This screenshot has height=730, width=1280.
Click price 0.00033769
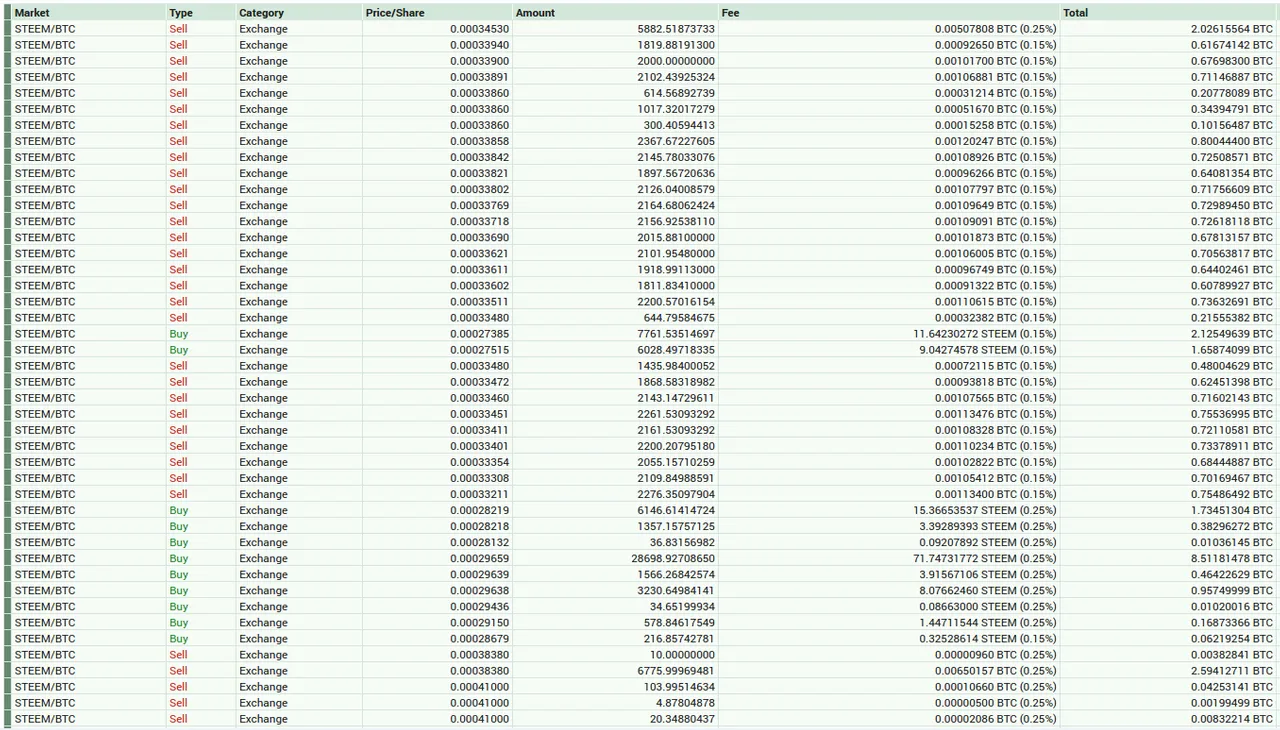pyautogui.click(x=479, y=205)
